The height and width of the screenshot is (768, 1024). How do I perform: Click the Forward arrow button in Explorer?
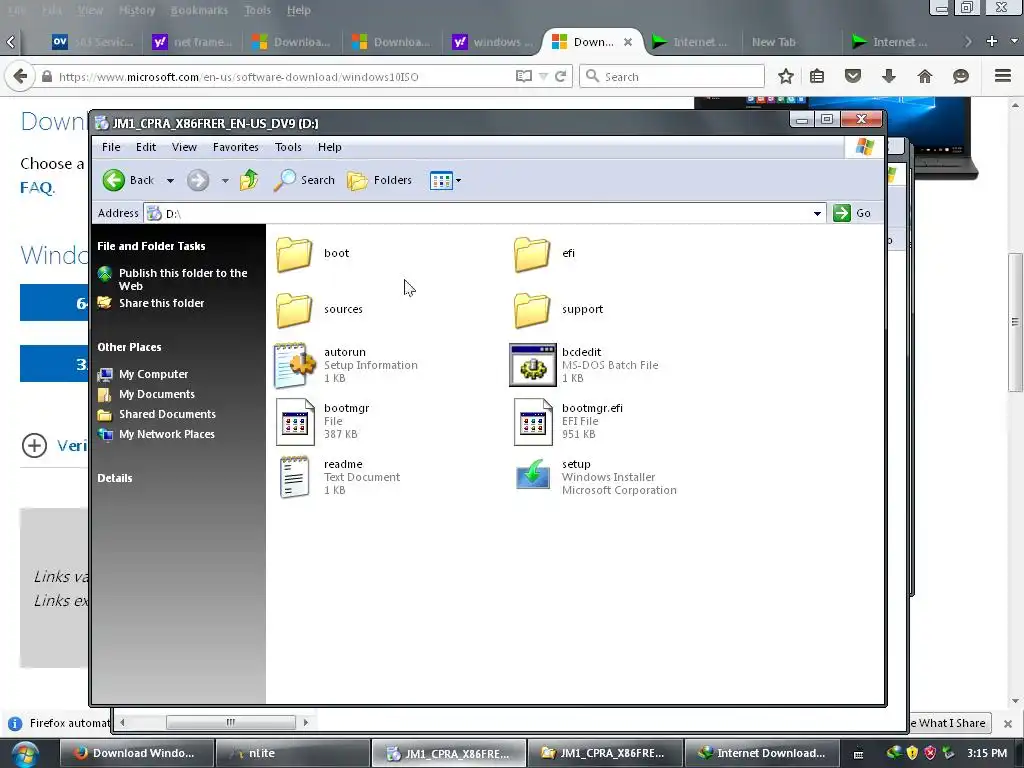pyautogui.click(x=198, y=180)
